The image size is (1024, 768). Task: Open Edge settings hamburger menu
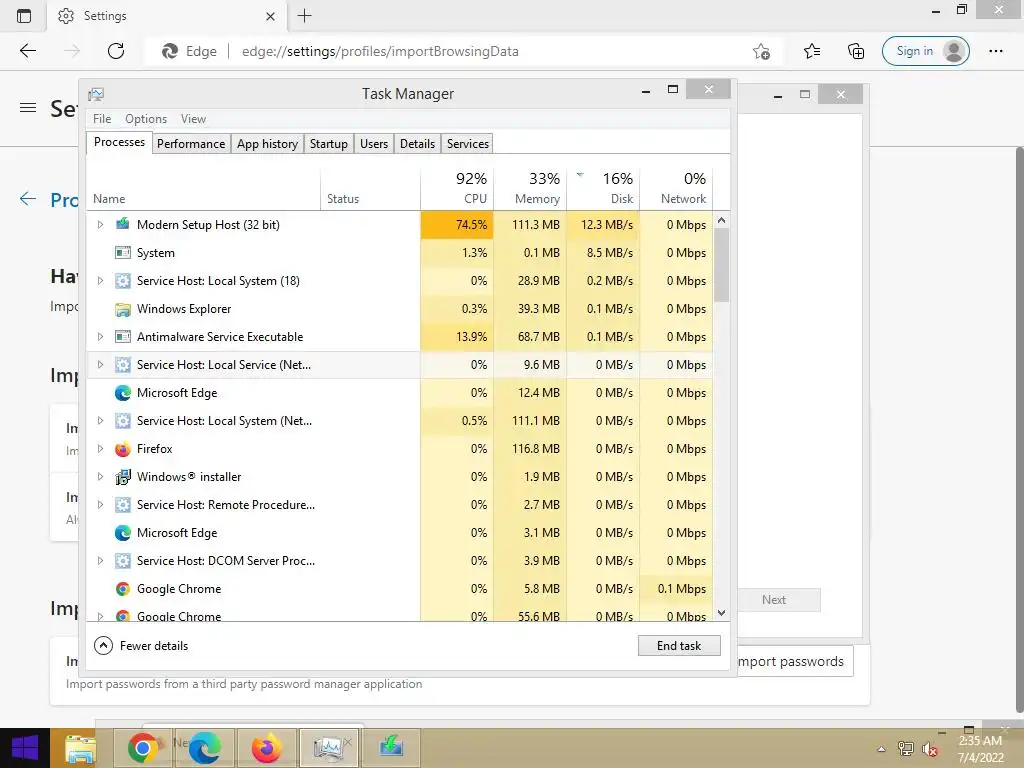pos(27,108)
